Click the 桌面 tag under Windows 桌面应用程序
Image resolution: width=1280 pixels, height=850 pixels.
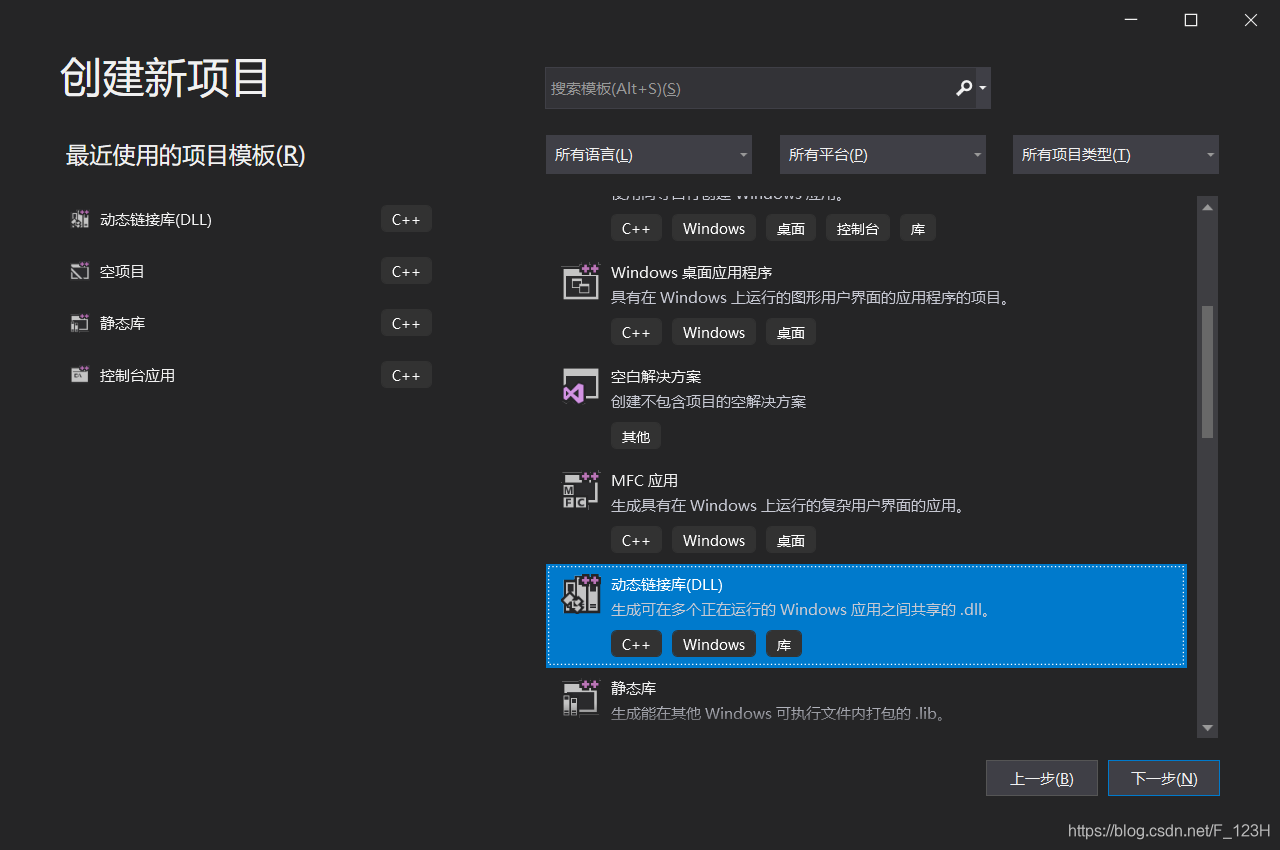[x=791, y=332]
